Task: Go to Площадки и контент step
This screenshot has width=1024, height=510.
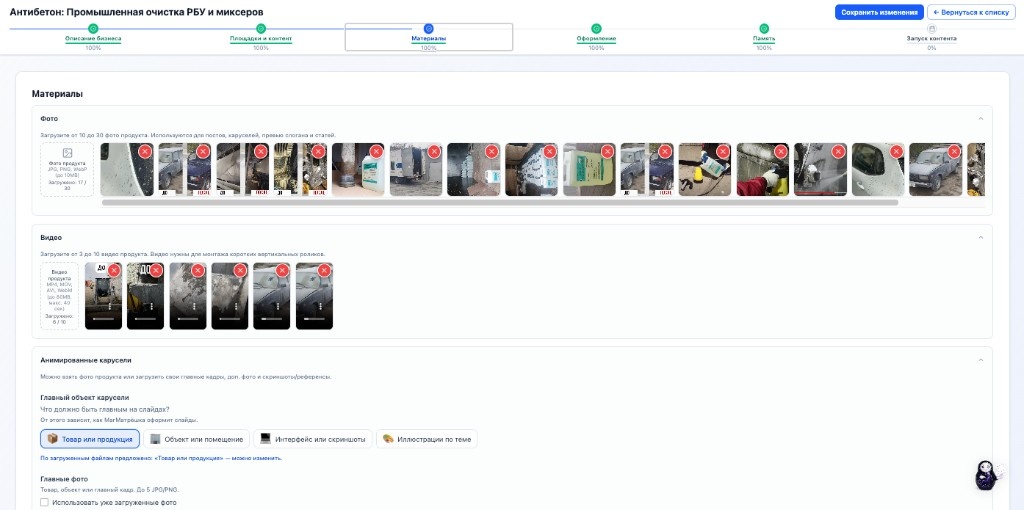Action: point(261,38)
